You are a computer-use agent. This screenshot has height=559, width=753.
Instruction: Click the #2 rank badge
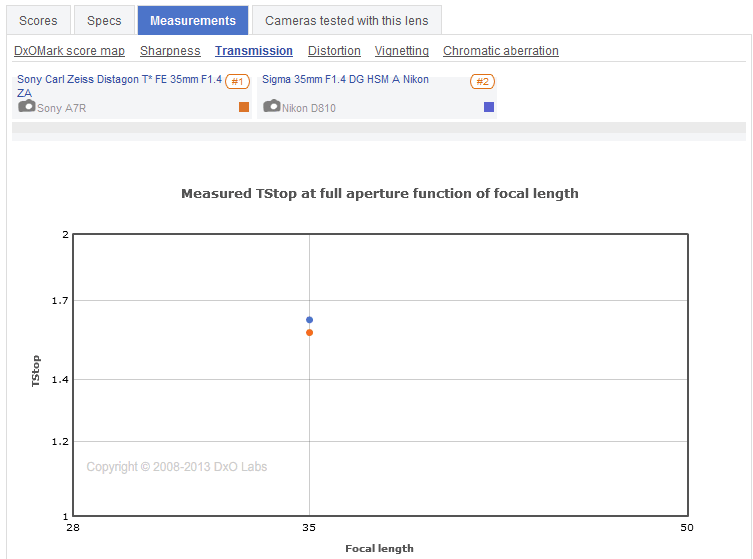[482, 82]
